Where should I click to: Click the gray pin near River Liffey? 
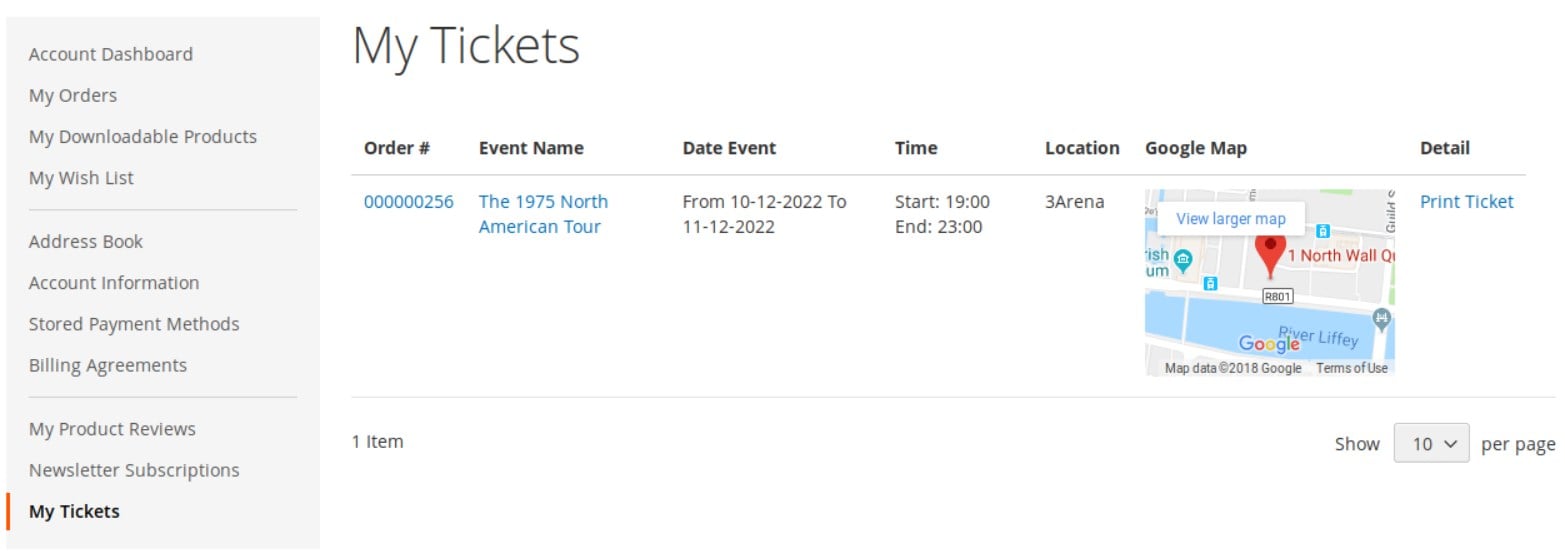point(1382,320)
